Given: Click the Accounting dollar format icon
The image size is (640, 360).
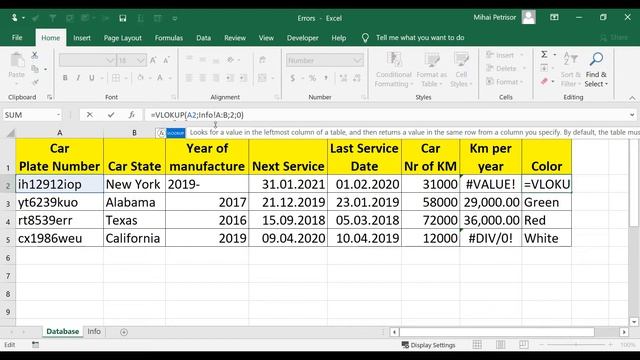Looking at the screenshot, I should pos(293,78).
